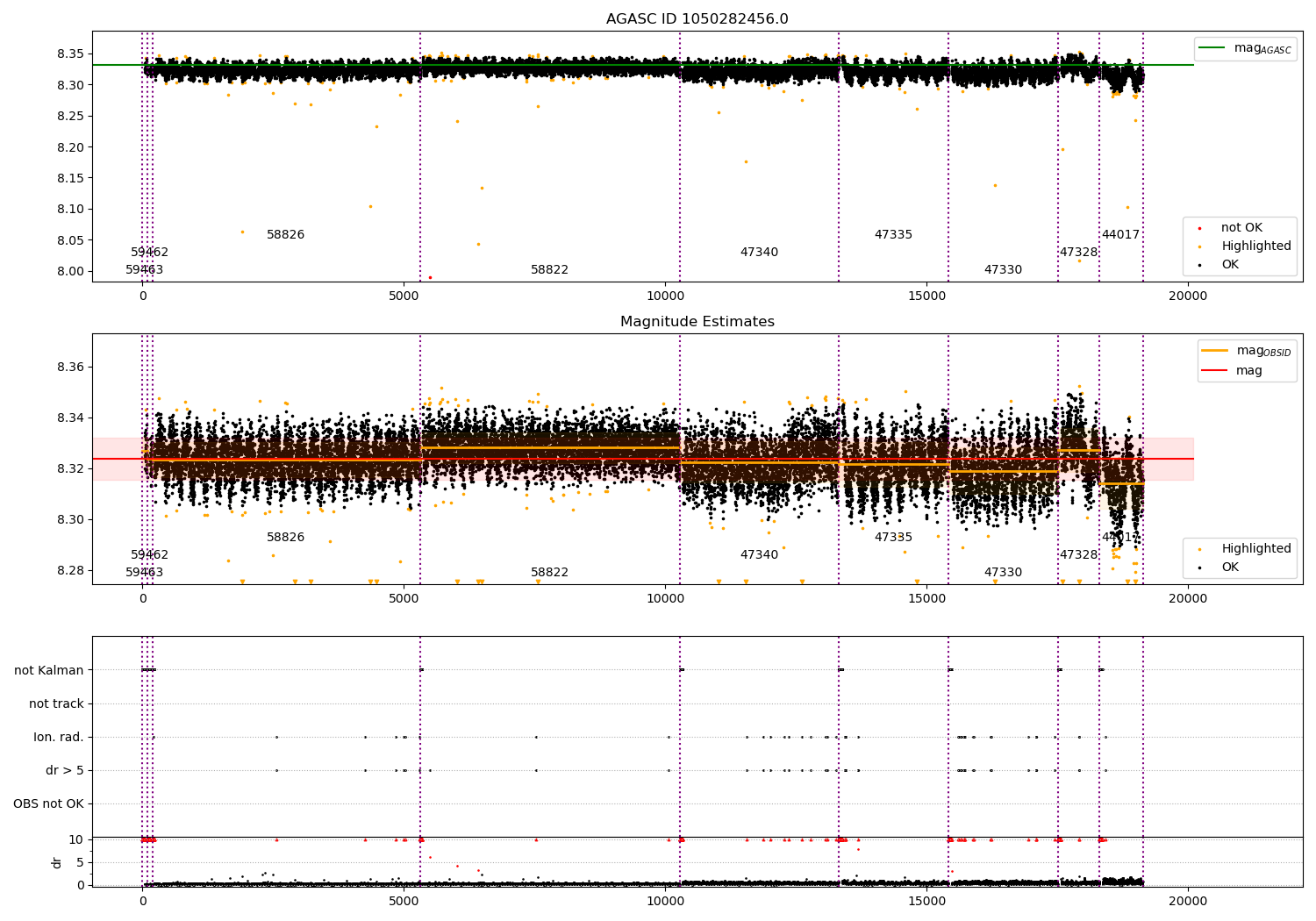The height and width of the screenshot is (921, 1316).
Task: Click the 8.05 tick on top plot
Action: (x=70, y=240)
